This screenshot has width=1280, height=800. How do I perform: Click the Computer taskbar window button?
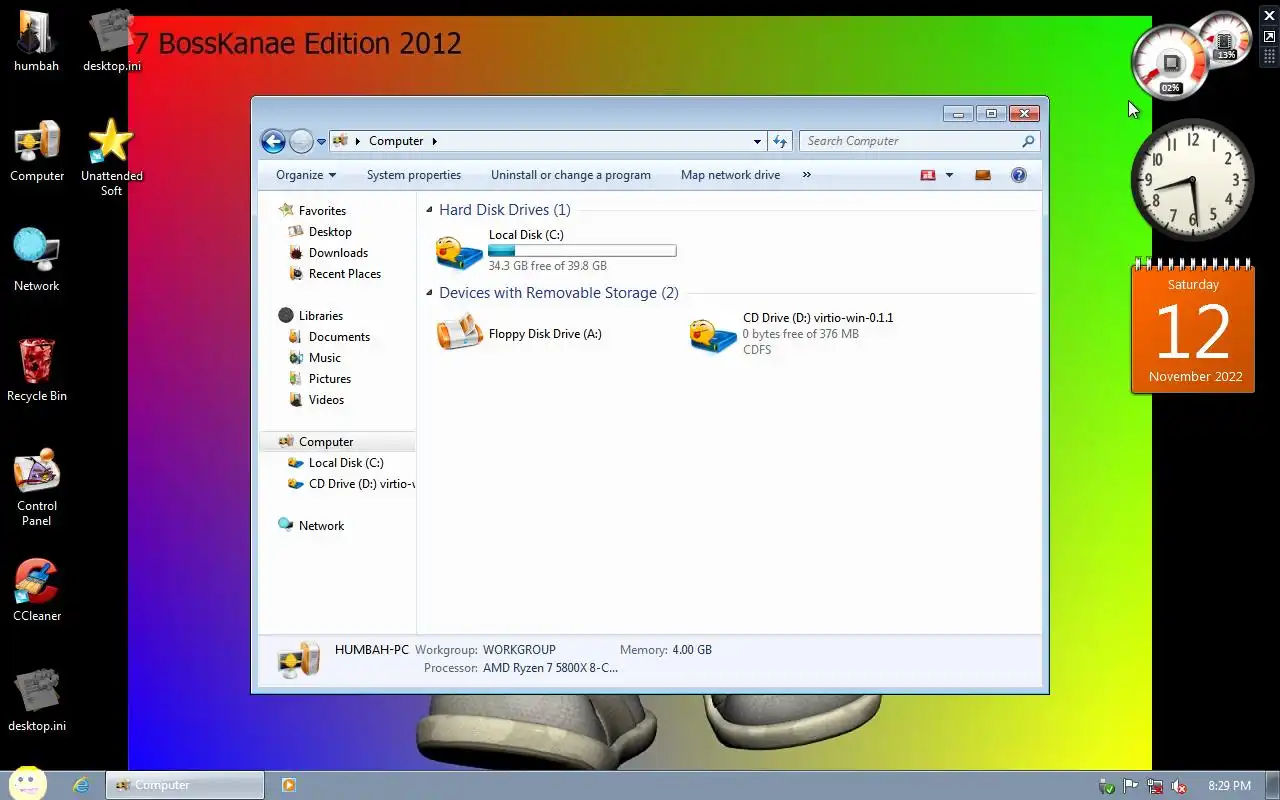pyautogui.click(x=185, y=785)
